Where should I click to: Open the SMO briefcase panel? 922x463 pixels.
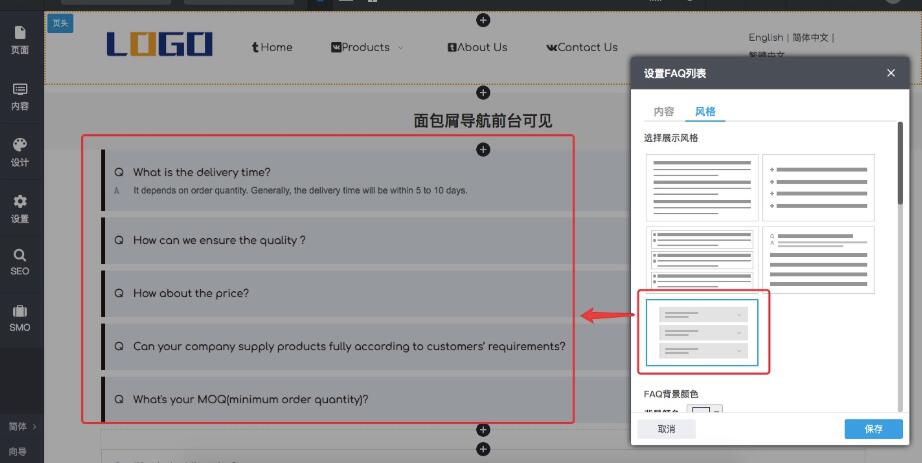20,318
